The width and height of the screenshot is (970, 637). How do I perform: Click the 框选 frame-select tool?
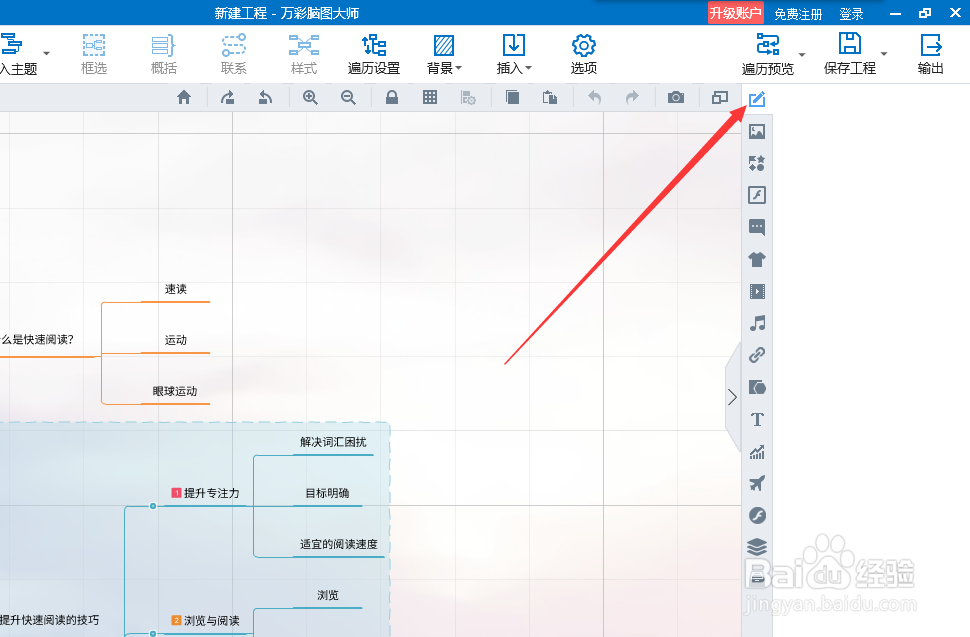pyautogui.click(x=94, y=54)
